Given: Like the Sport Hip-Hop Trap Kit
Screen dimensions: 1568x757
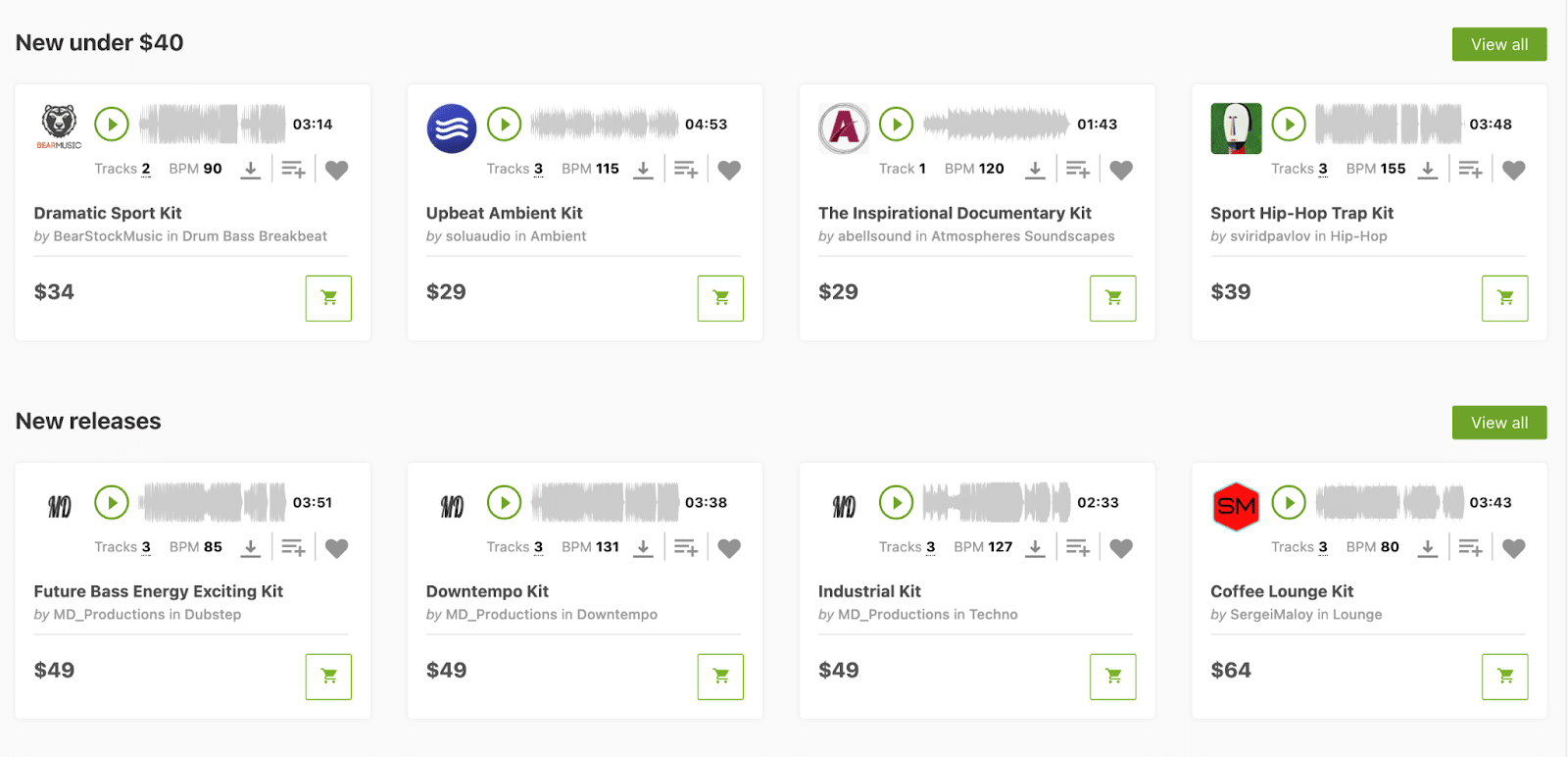Looking at the screenshot, I should click(x=1514, y=170).
